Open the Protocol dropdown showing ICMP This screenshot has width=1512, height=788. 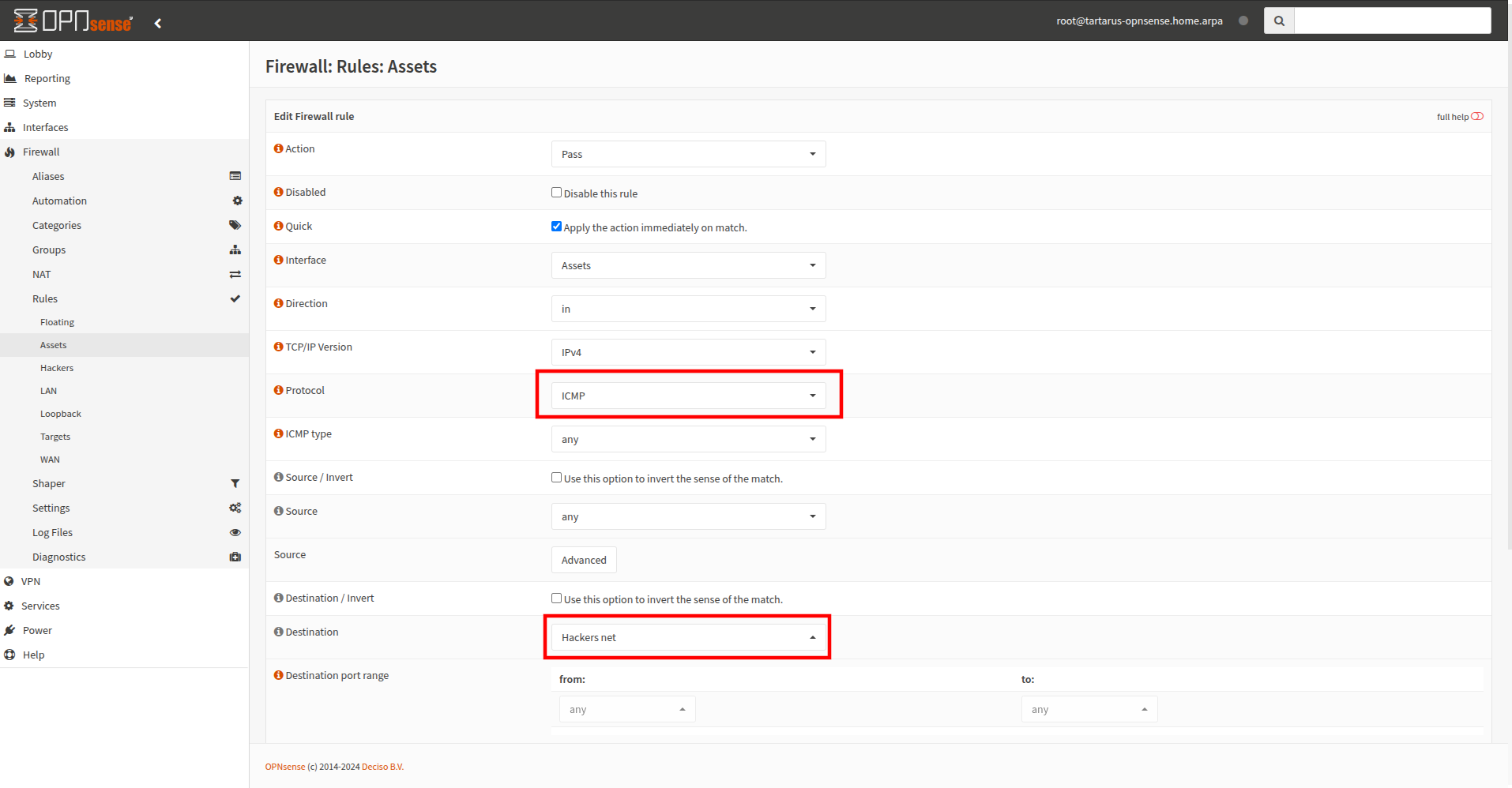point(688,396)
